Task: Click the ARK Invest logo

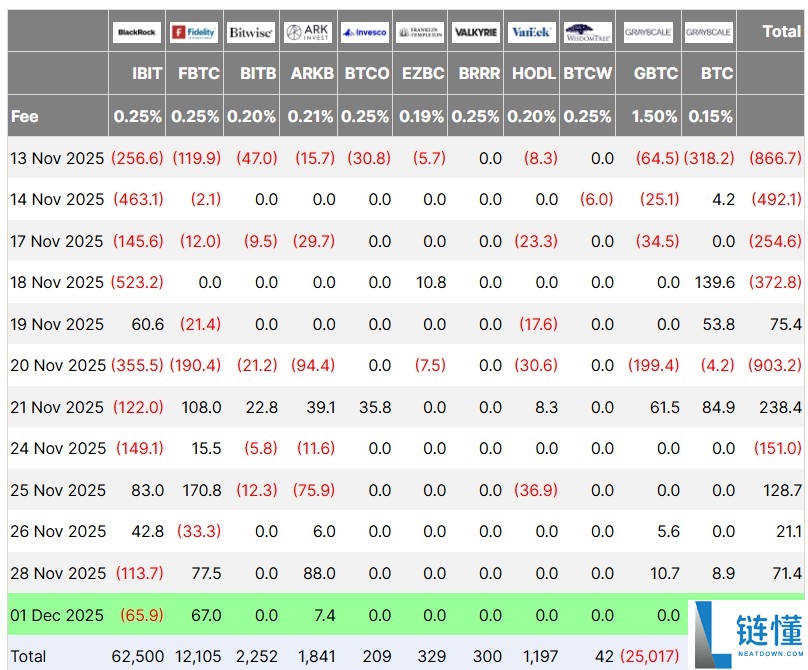Action: pos(308,32)
